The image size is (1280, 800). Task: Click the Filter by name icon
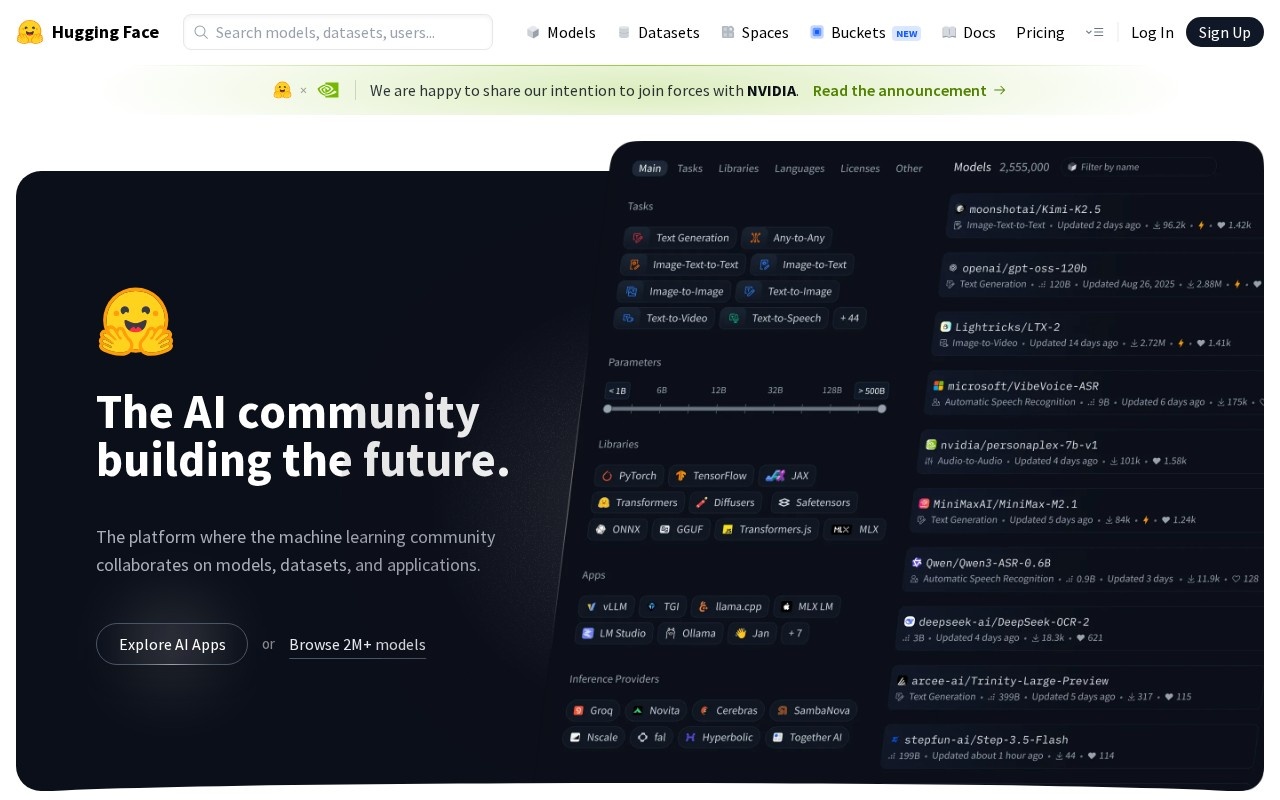(1072, 167)
